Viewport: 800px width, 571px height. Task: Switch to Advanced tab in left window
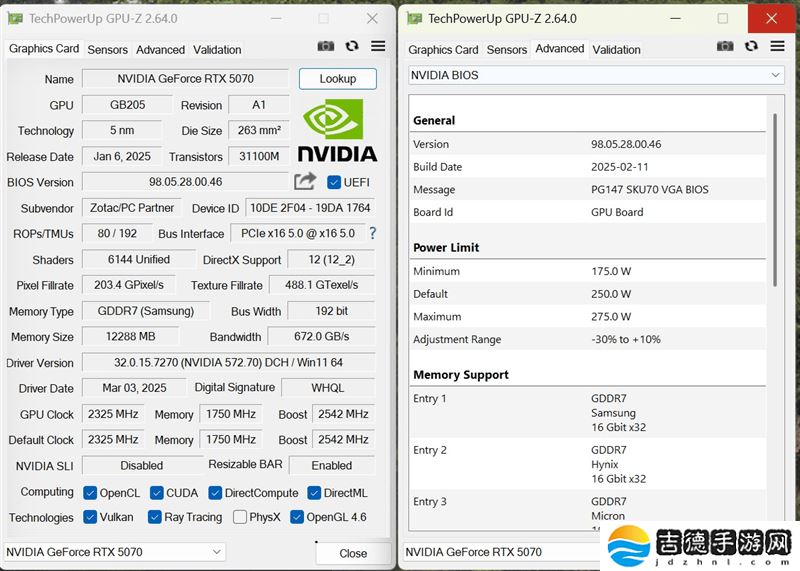160,50
